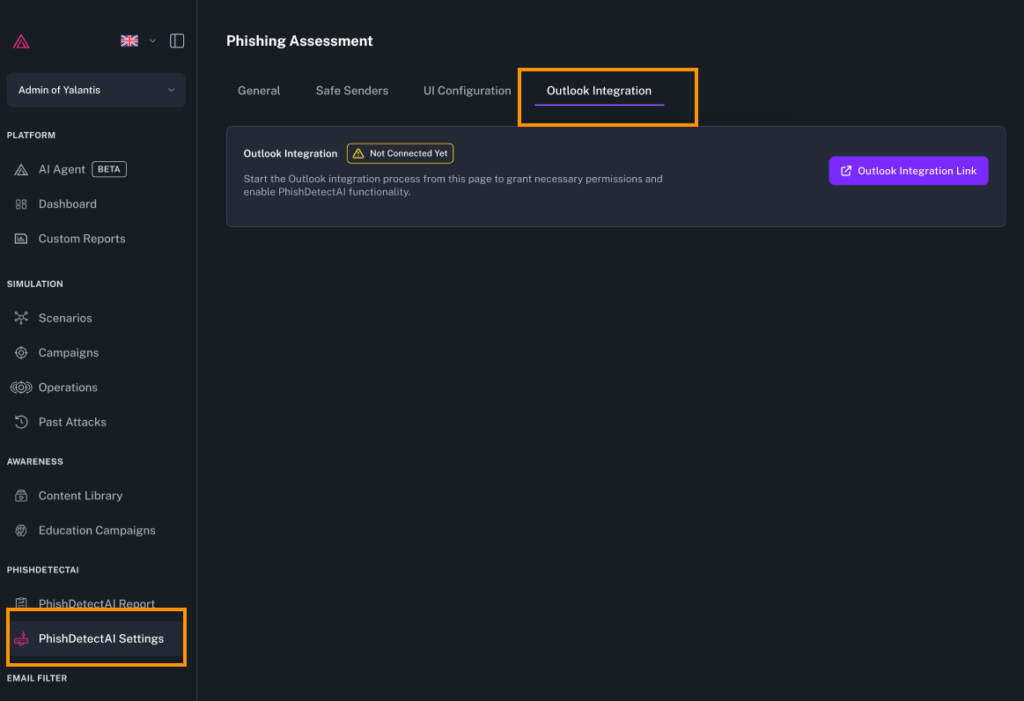Expand the Admin of Yalantis dropdown
Viewport: 1024px width, 701px height.
[x=96, y=90]
